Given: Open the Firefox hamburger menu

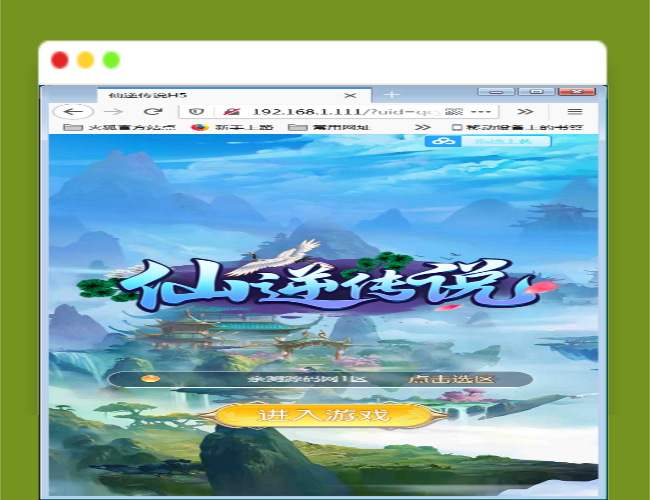Looking at the screenshot, I should click(x=575, y=112).
